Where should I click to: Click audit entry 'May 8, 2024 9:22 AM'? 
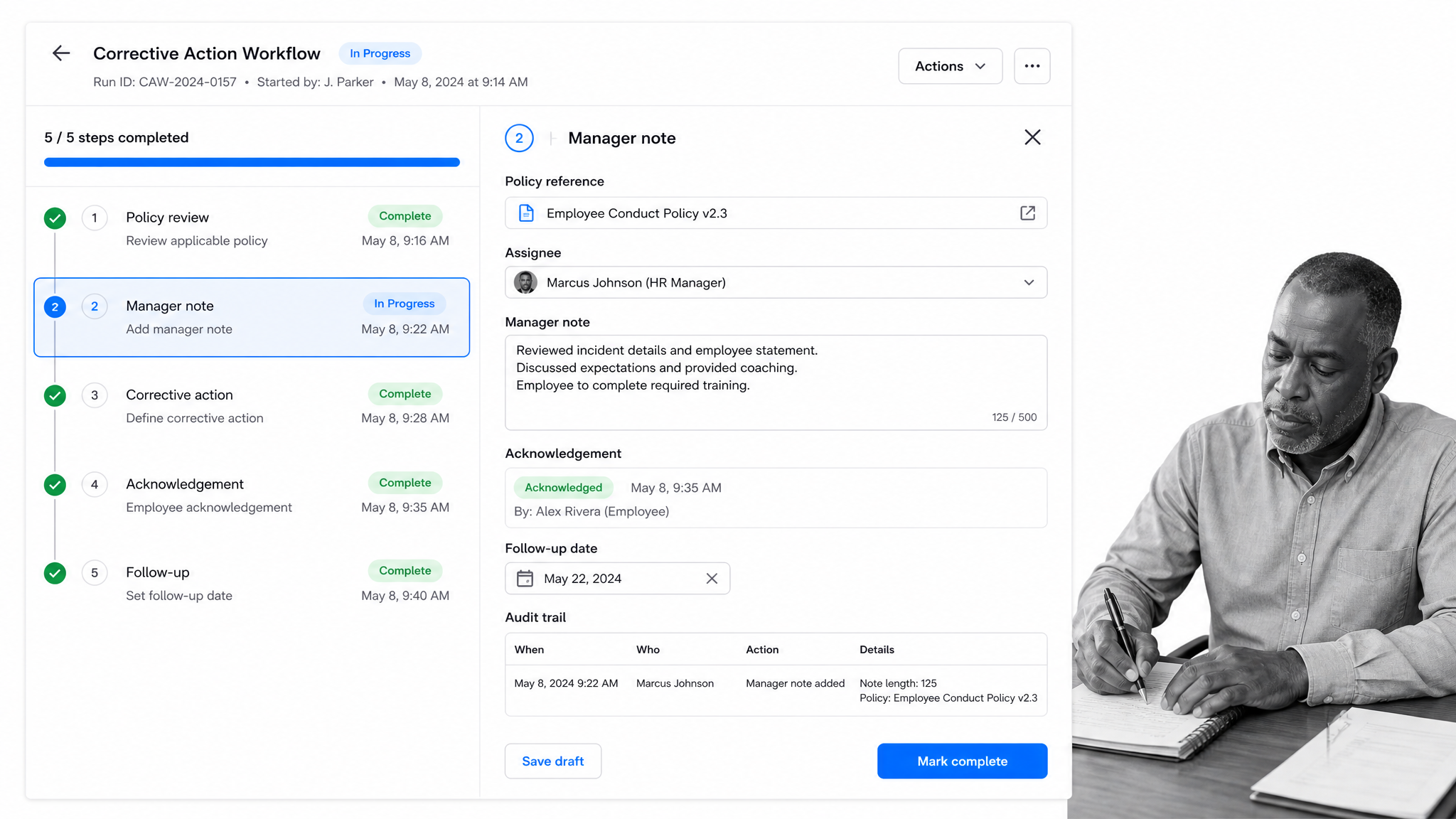tap(566, 683)
